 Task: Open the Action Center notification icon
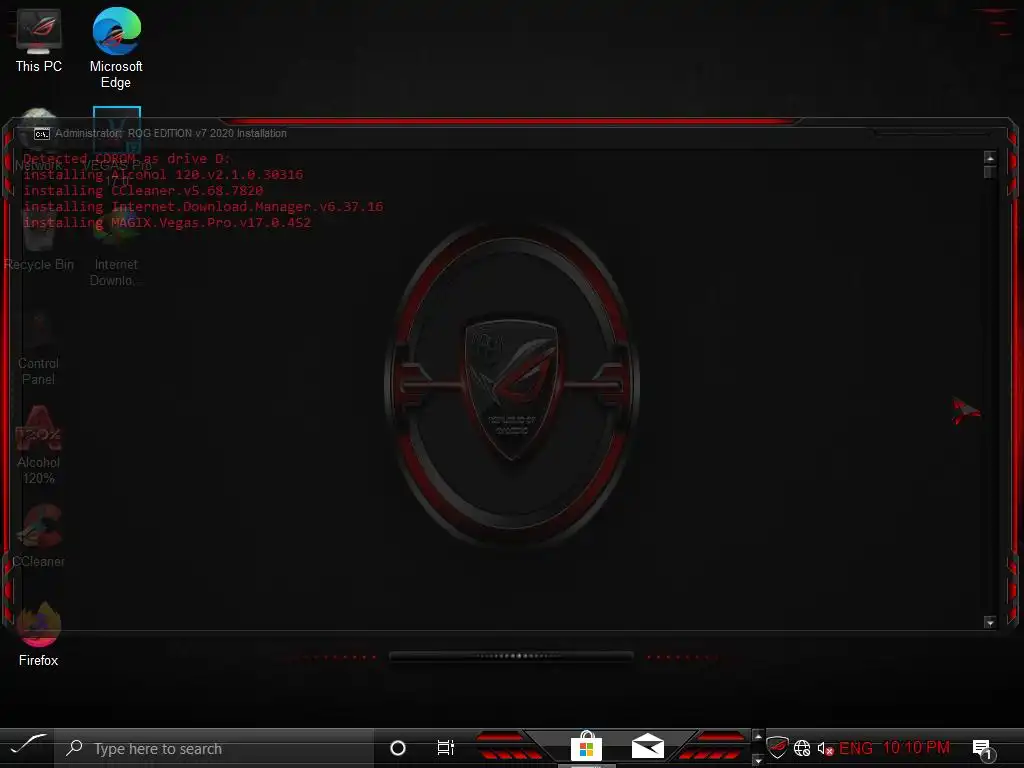click(x=982, y=749)
